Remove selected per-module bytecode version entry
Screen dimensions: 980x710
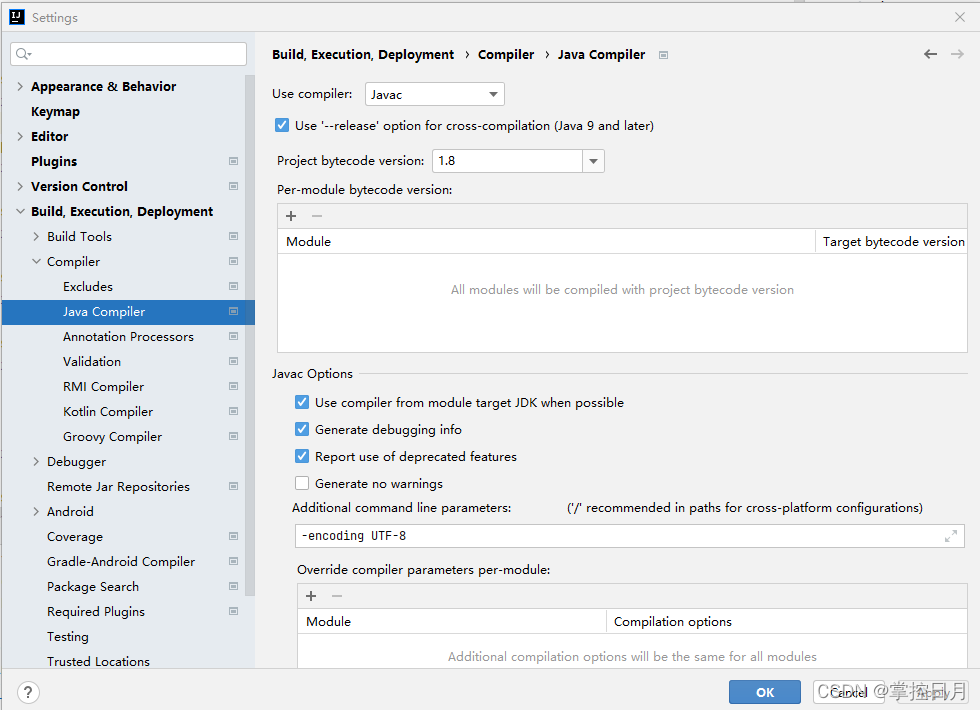317,216
